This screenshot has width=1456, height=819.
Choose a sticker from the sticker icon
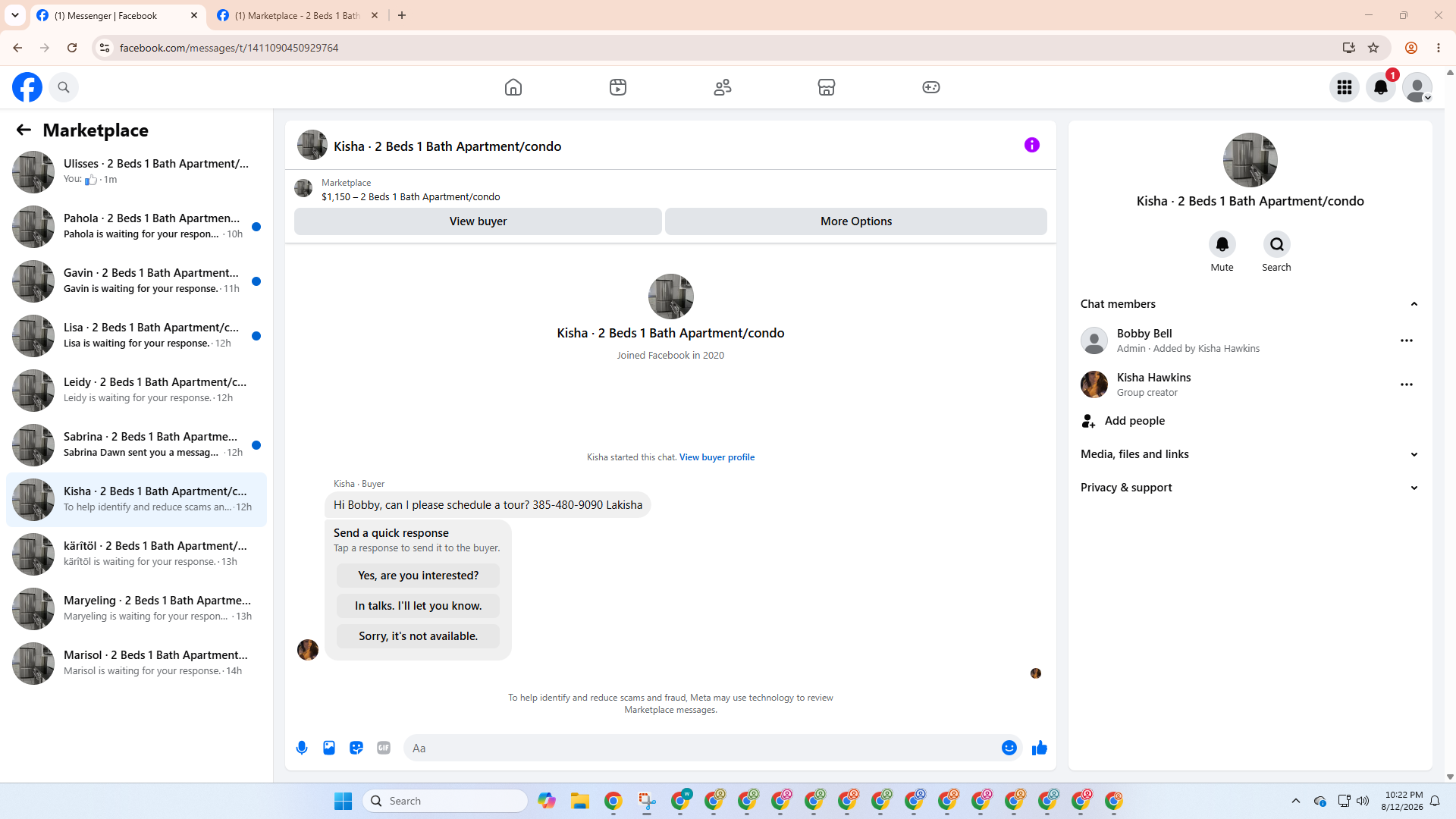(x=356, y=748)
